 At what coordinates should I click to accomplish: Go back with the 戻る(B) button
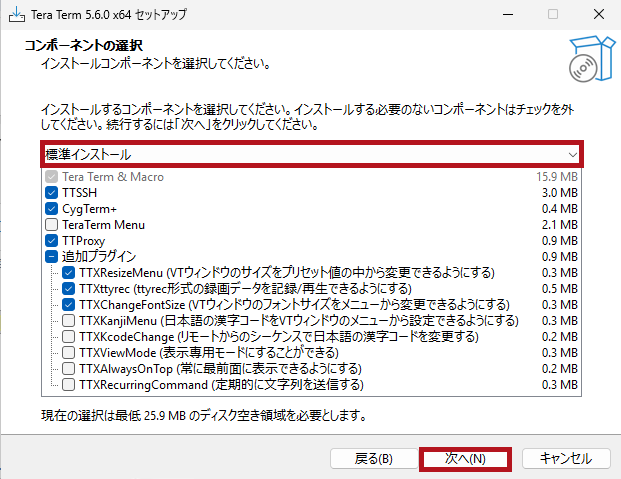pyautogui.click(x=373, y=458)
